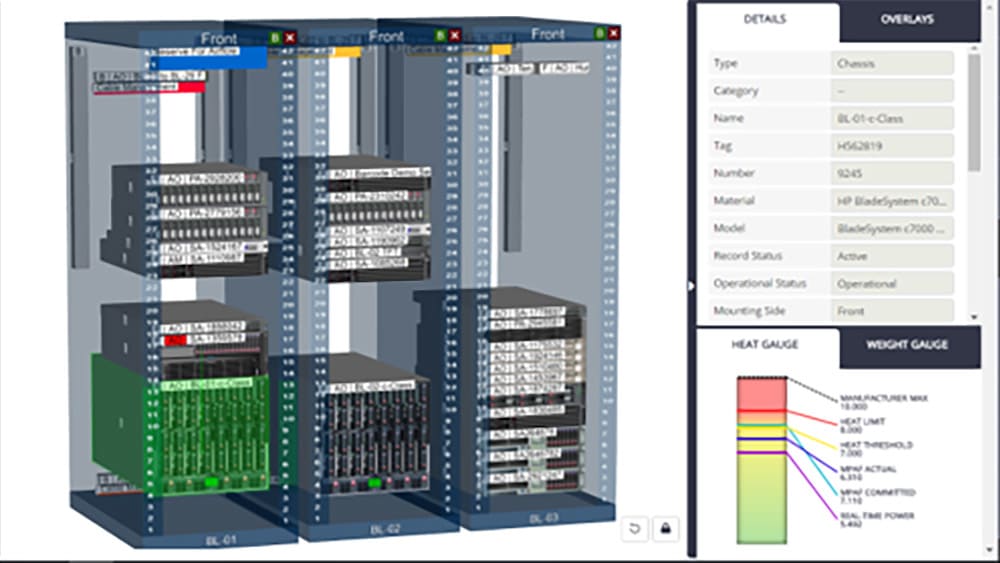Close the middle rack with red X
Screen dimensions: 1000x563
click(x=455, y=36)
